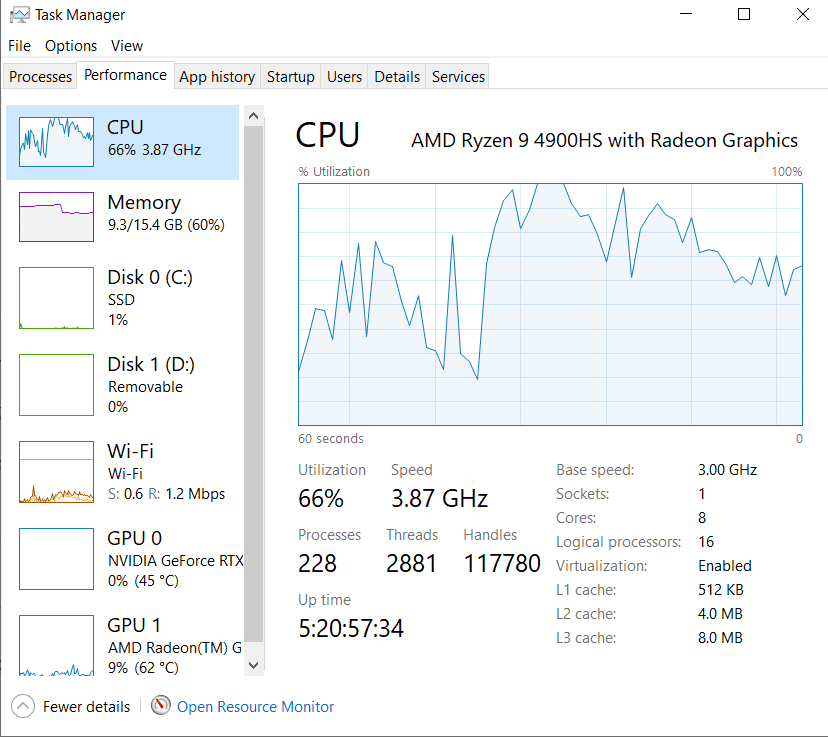Image resolution: width=828 pixels, height=737 pixels.
Task: Go to the Services tab
Action: [x=458, y=77]
